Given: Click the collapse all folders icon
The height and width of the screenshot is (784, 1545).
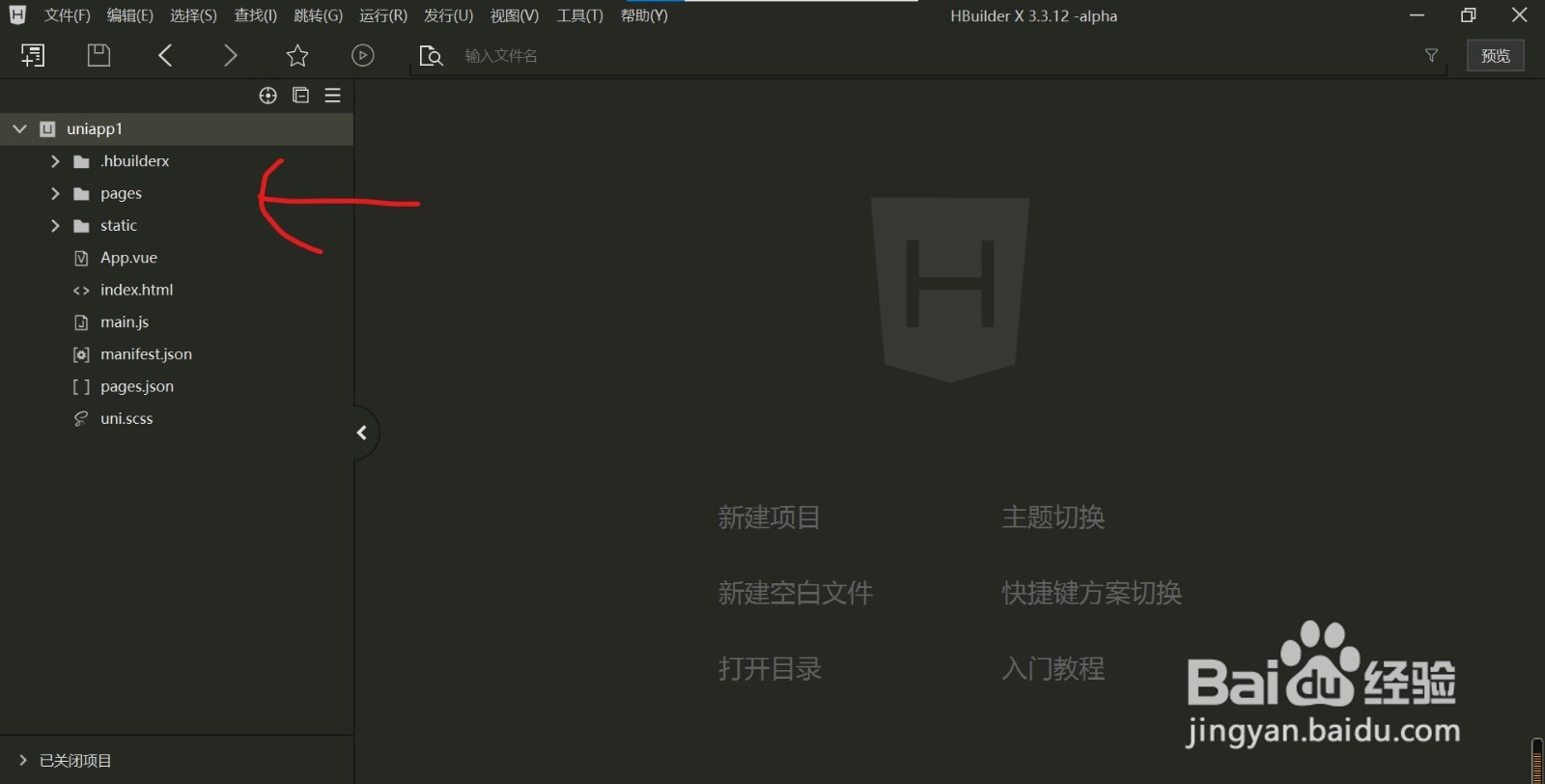Looking at the screenshot, I should [300, 96].
